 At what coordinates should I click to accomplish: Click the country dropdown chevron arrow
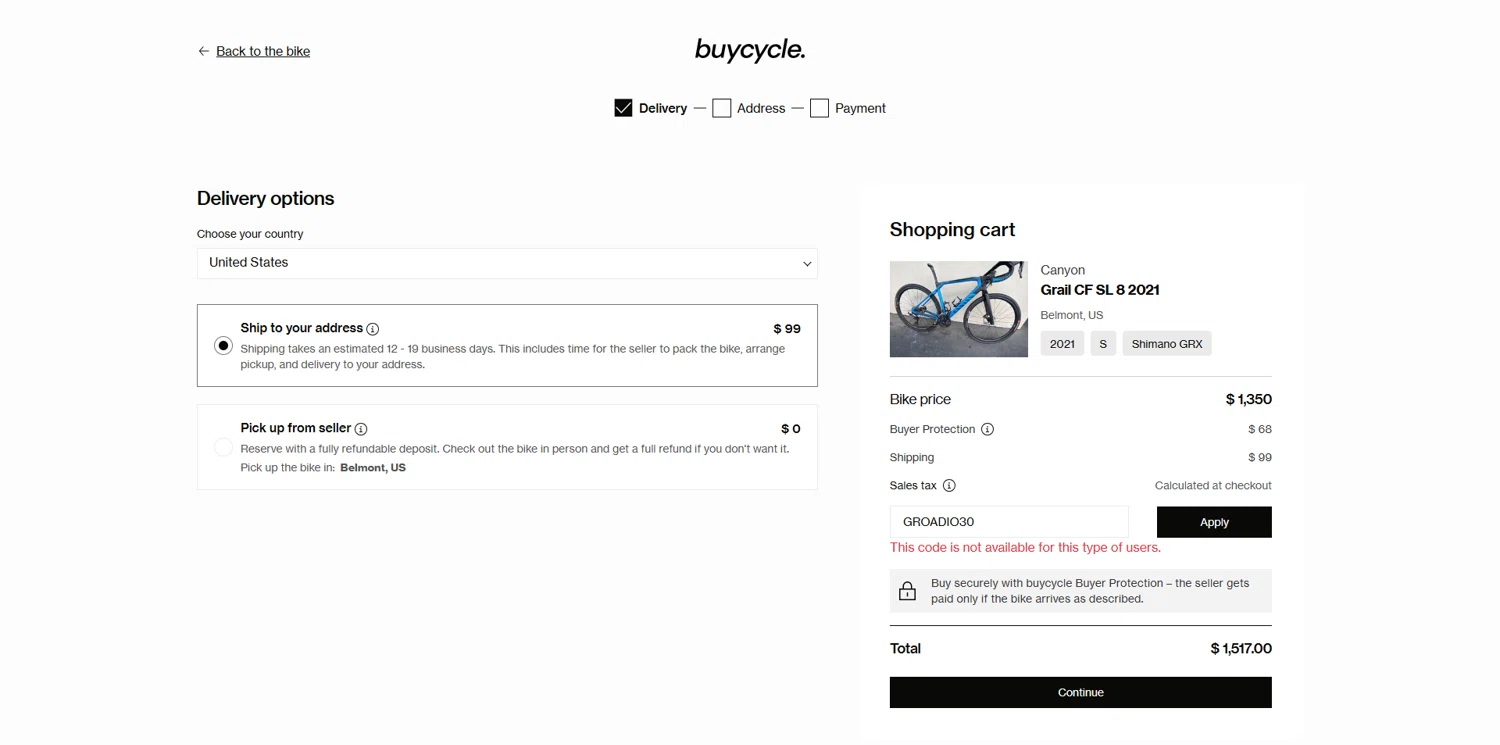(x=806, y=264)
